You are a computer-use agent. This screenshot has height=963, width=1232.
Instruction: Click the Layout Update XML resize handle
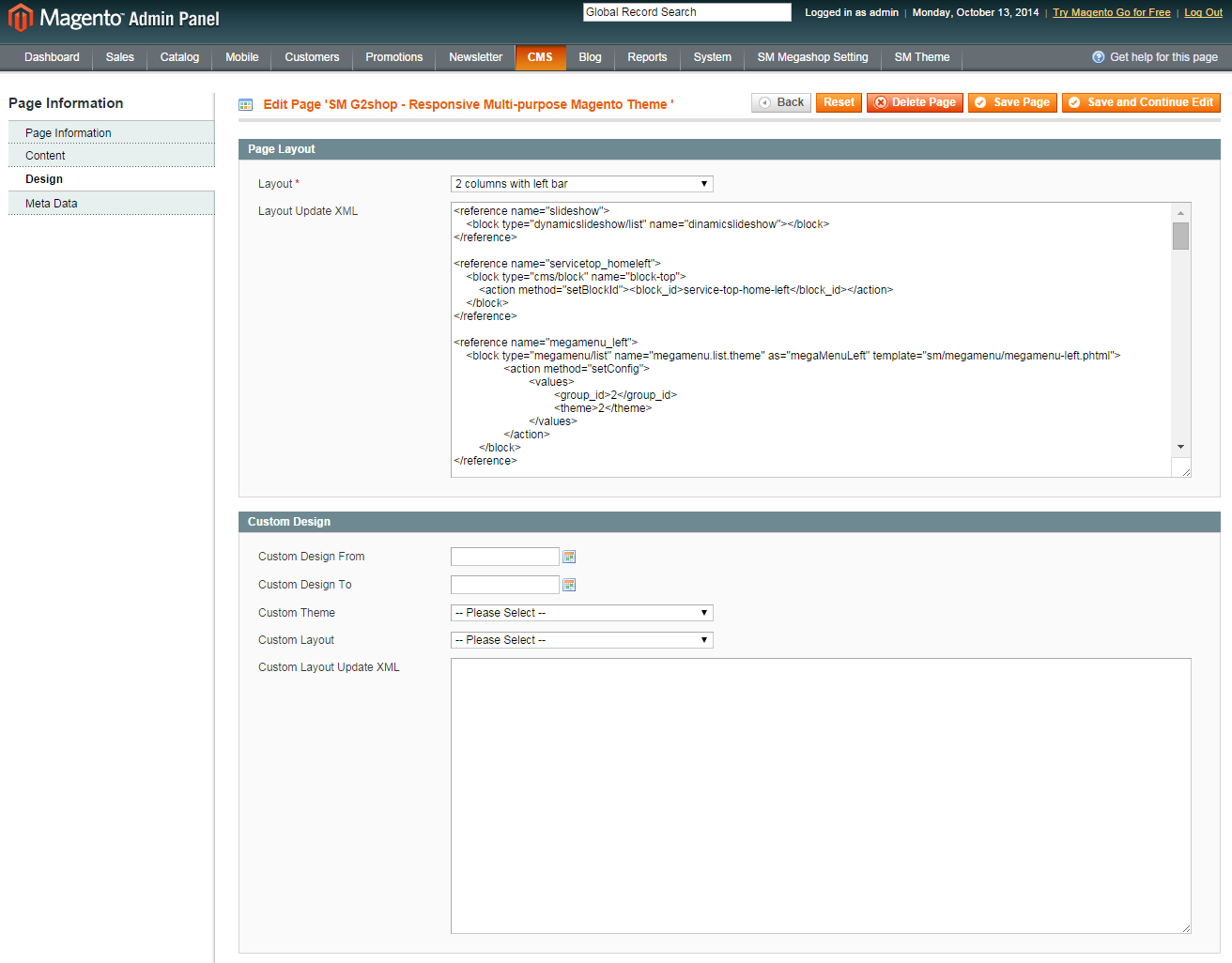click(1186, 472)
